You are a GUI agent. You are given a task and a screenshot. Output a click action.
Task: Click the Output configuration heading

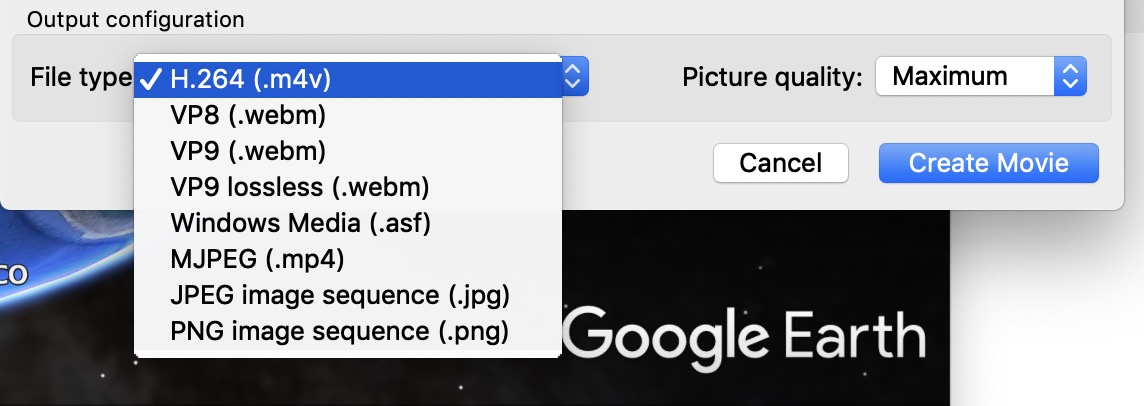click(135, 19)
